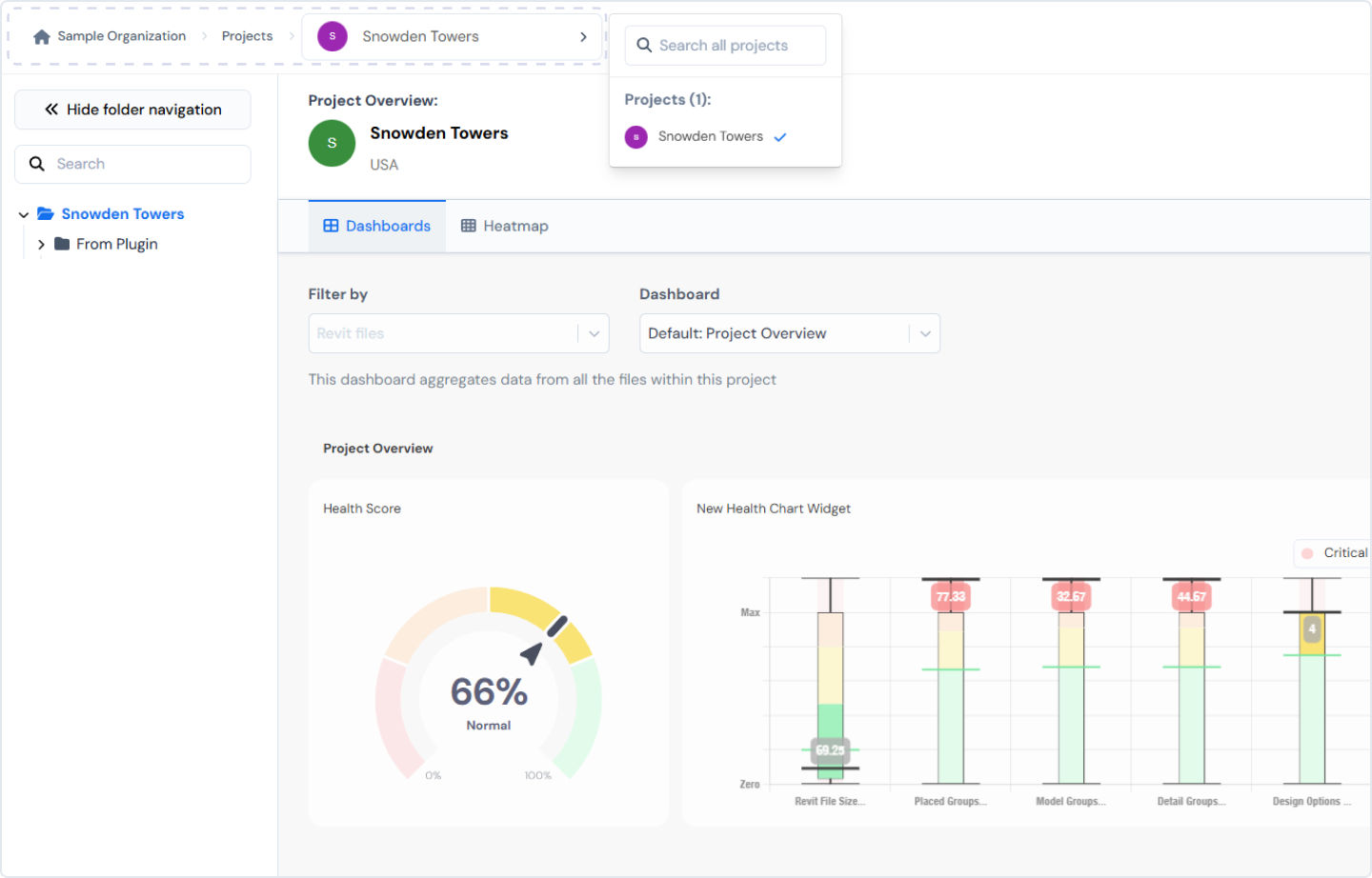Click the Hide folder navigation button
Image resolution: width=1372 pixels, height=878 pixels.
coord(132,110)
